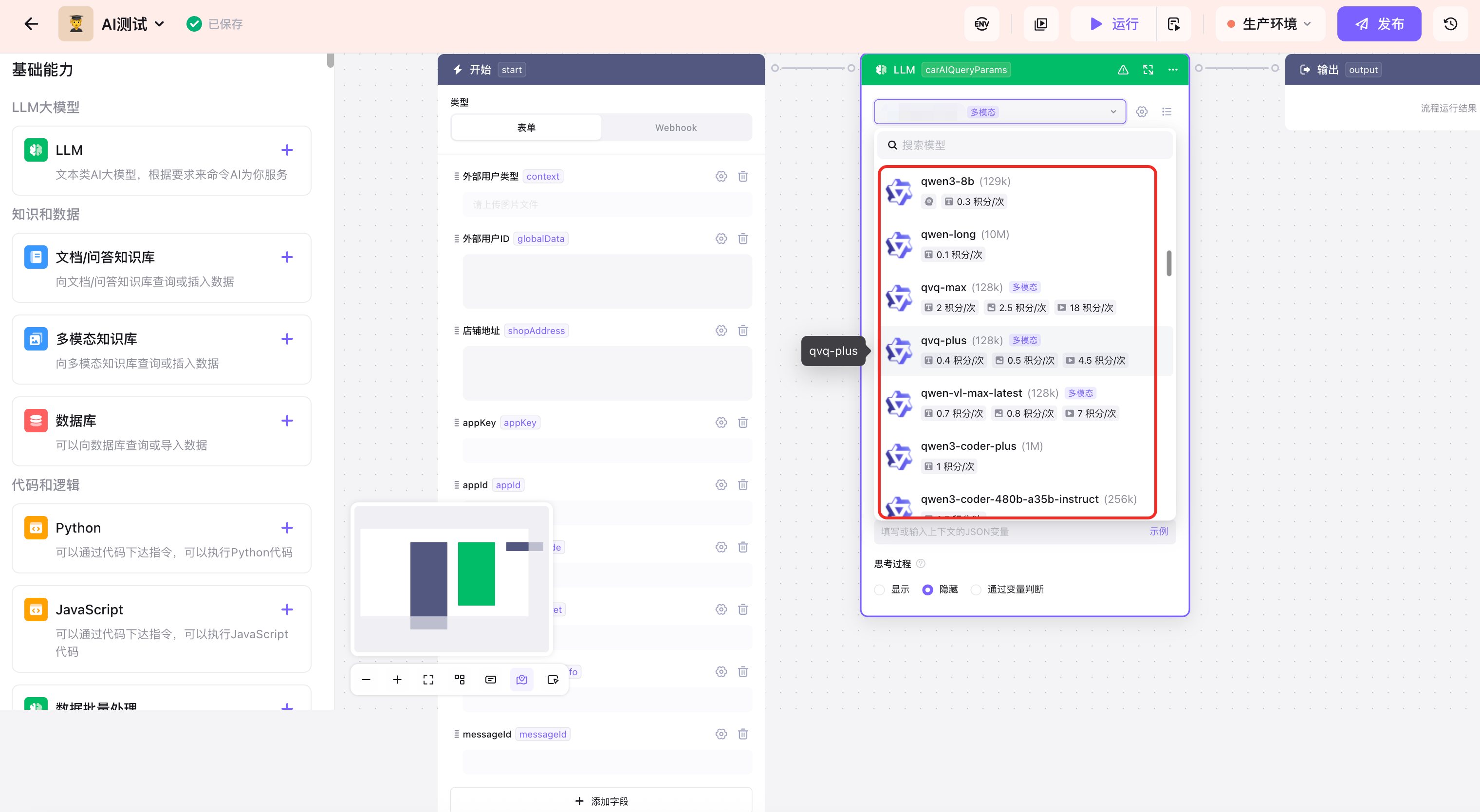Delete the 店铺地址 field via its trash icon
This screenshot has height=812, width=1480.
743,331
